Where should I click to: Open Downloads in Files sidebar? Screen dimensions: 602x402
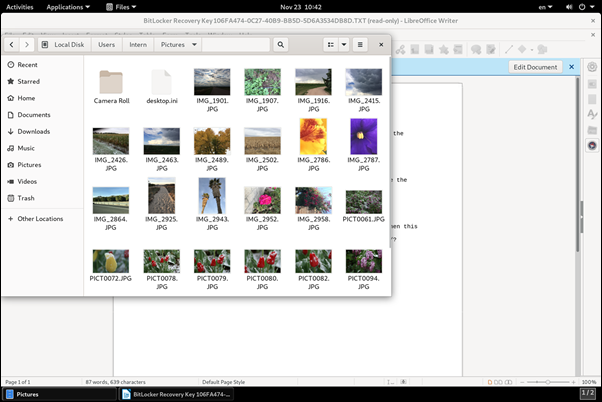coord(42,131)
